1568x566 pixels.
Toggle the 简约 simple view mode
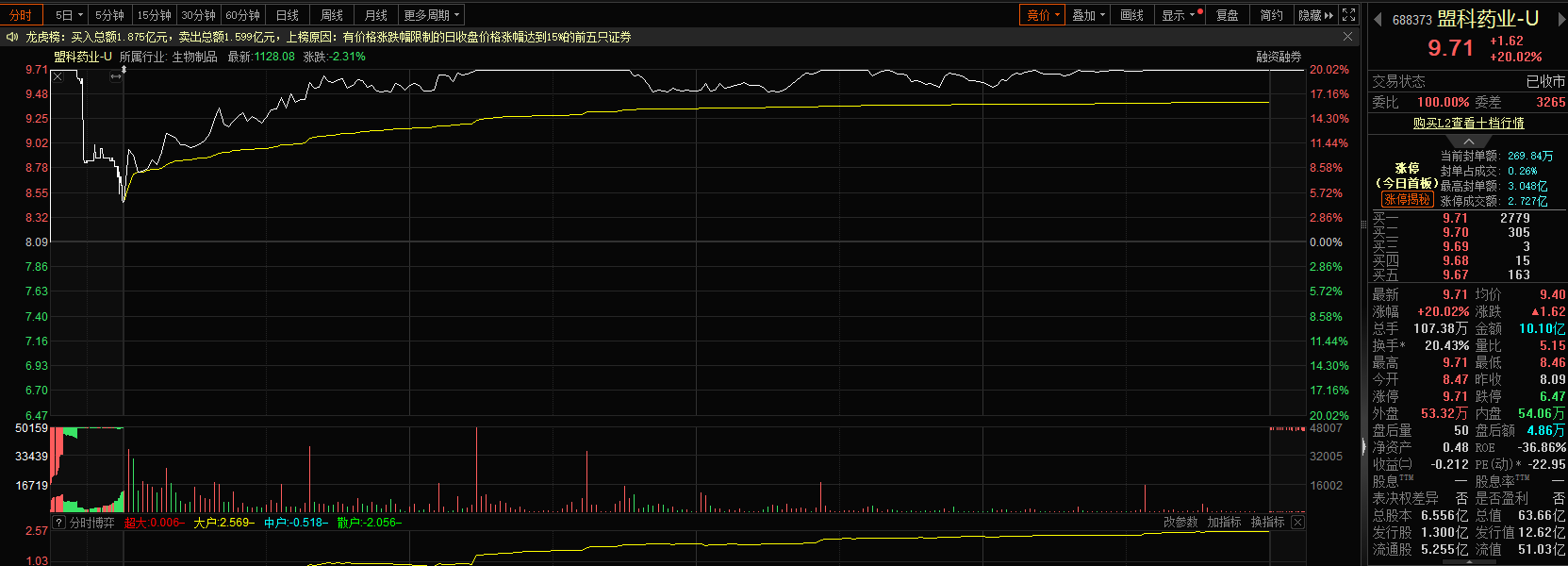tap(1271, 15)
